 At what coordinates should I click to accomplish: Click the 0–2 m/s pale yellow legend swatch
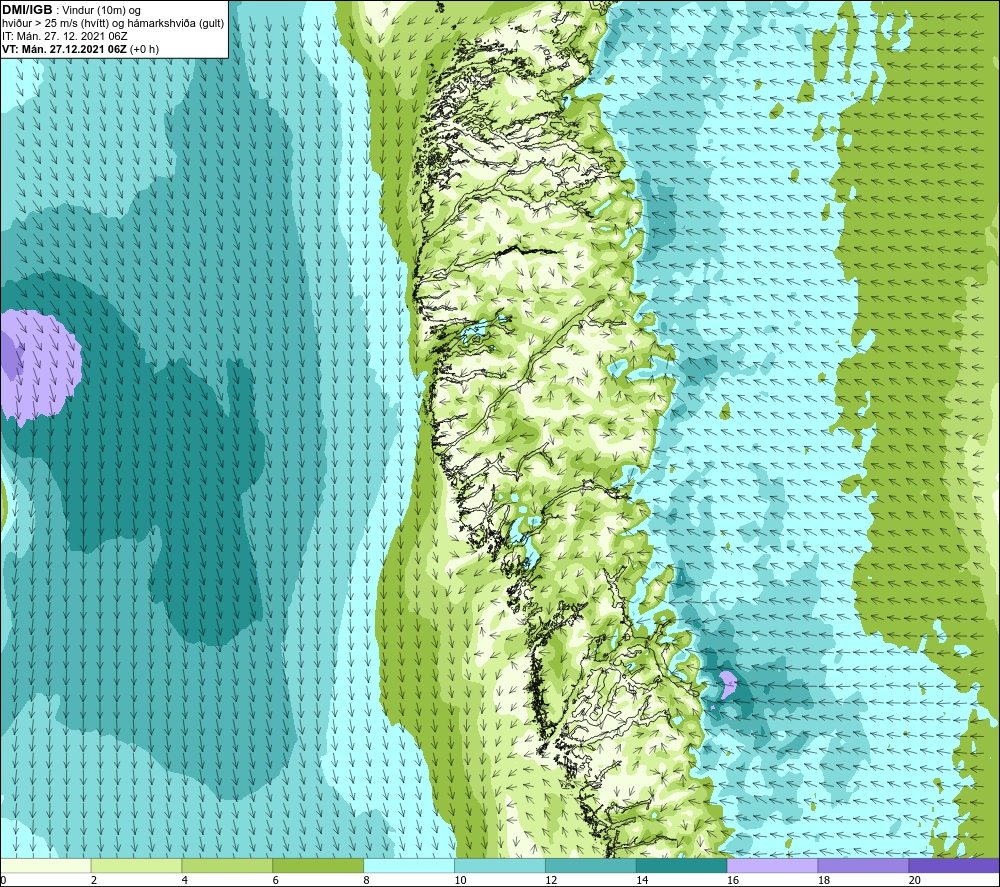[45, 865]
